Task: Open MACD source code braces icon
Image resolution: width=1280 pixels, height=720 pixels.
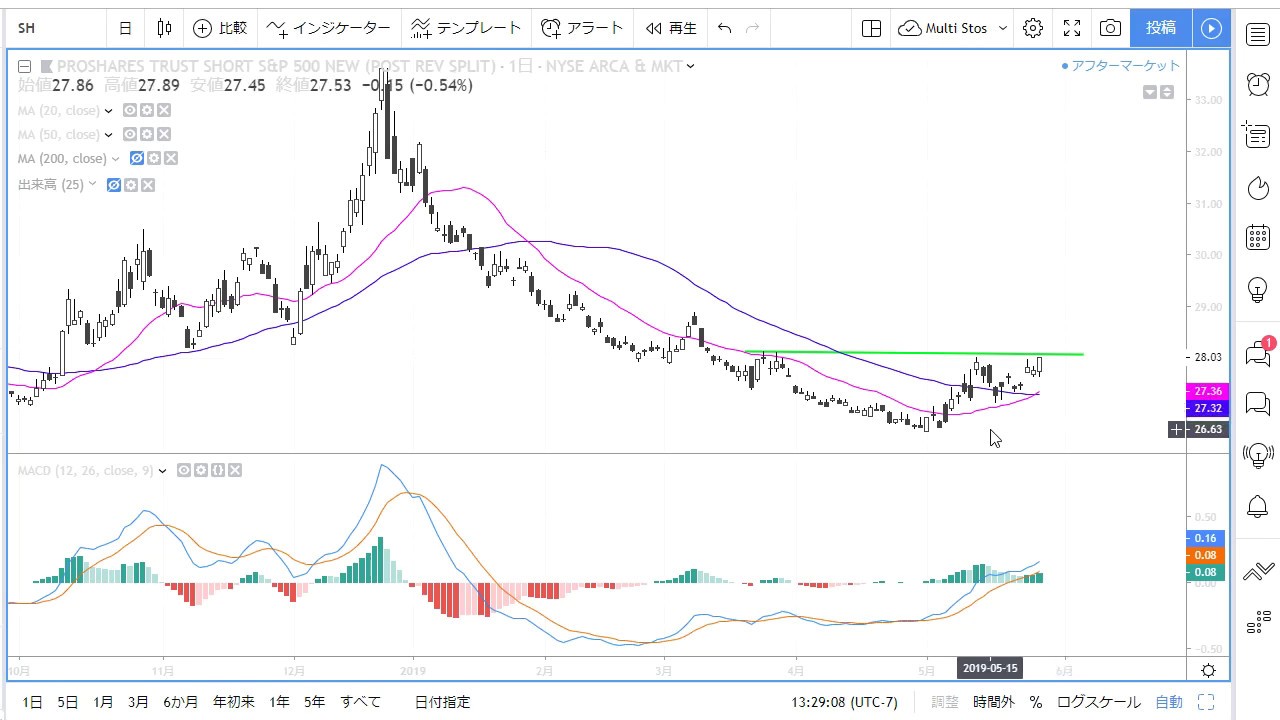Action: (217, 470)
